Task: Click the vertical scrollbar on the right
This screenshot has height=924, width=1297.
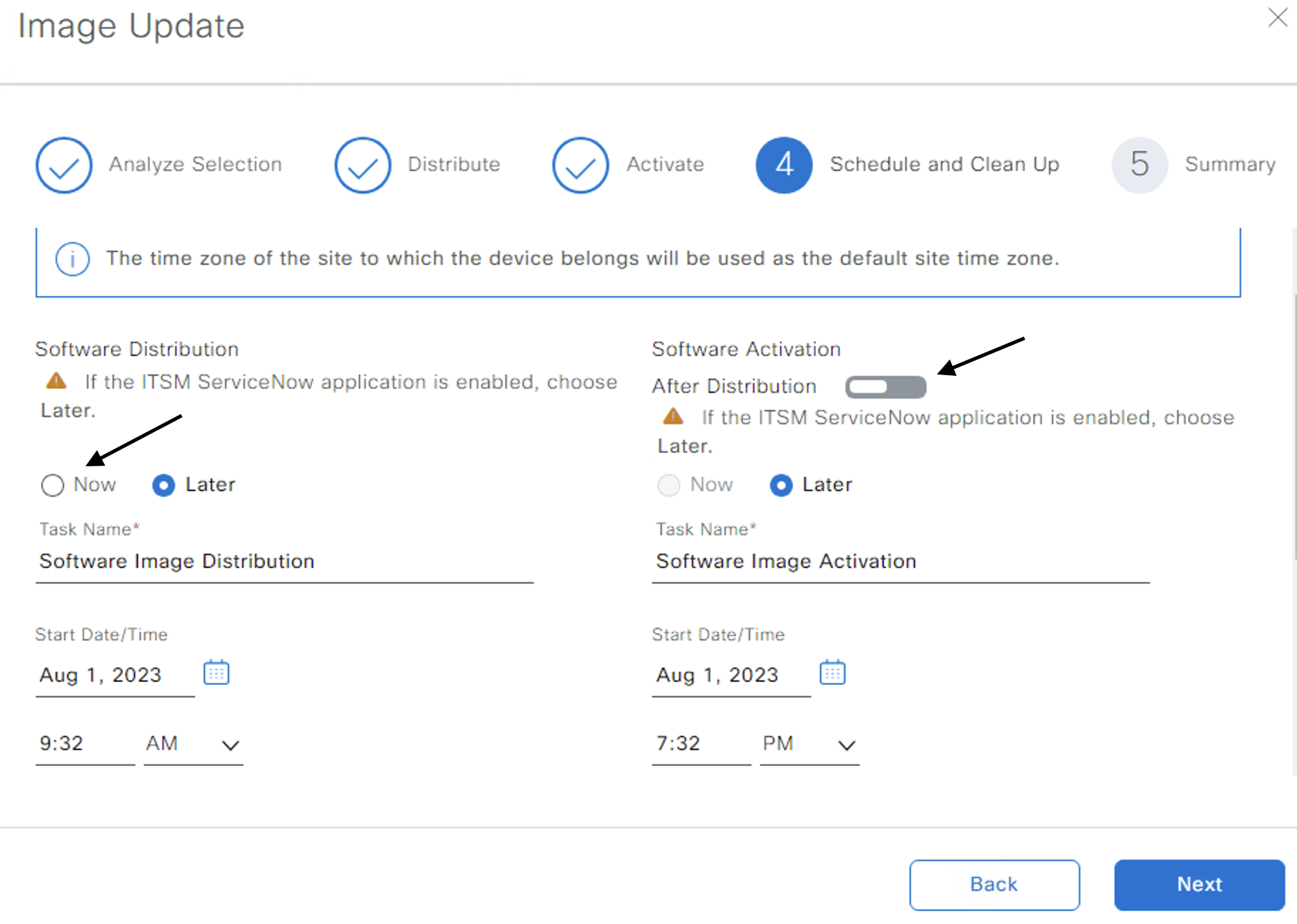Action: (x=1294, y=427)
